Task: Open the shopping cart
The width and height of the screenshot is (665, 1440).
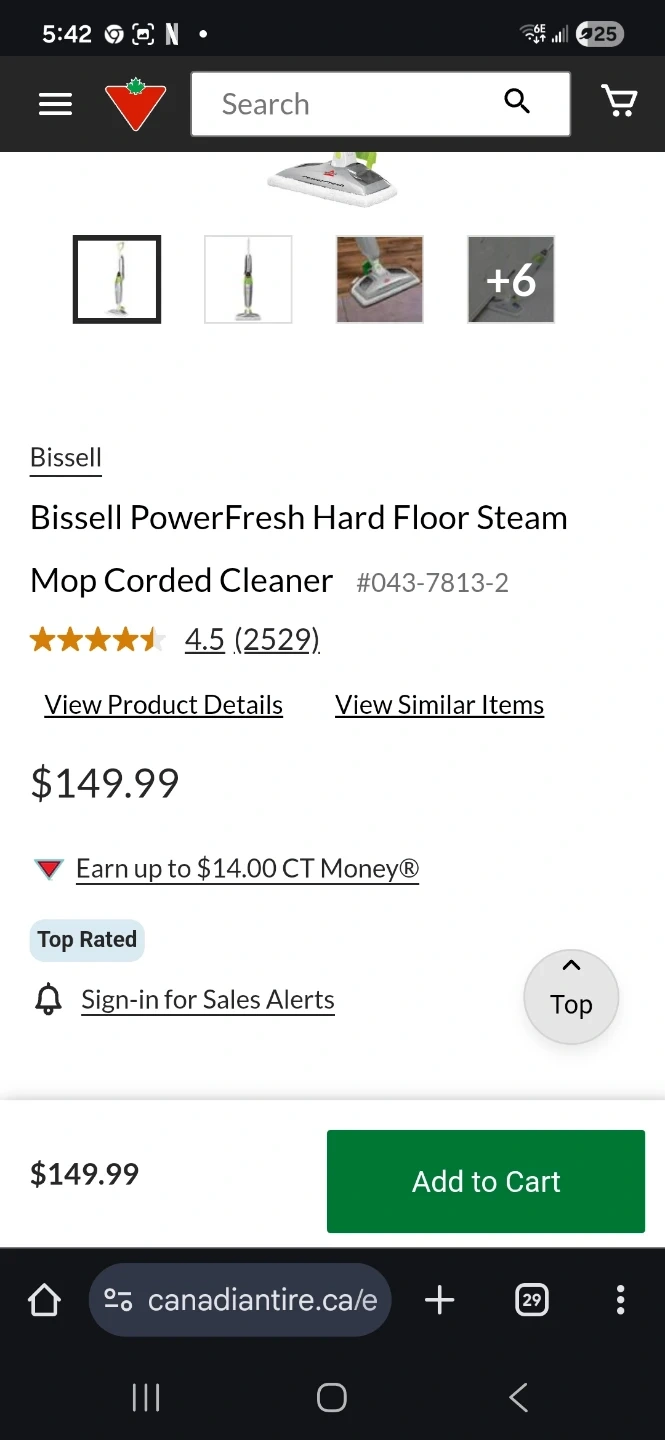Action: pyautogui.click(x=619, y=102)
